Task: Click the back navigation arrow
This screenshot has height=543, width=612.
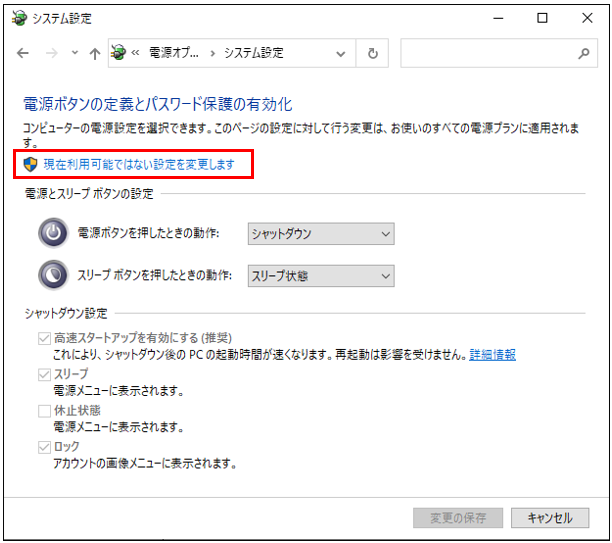Action: tap(23, 54)
